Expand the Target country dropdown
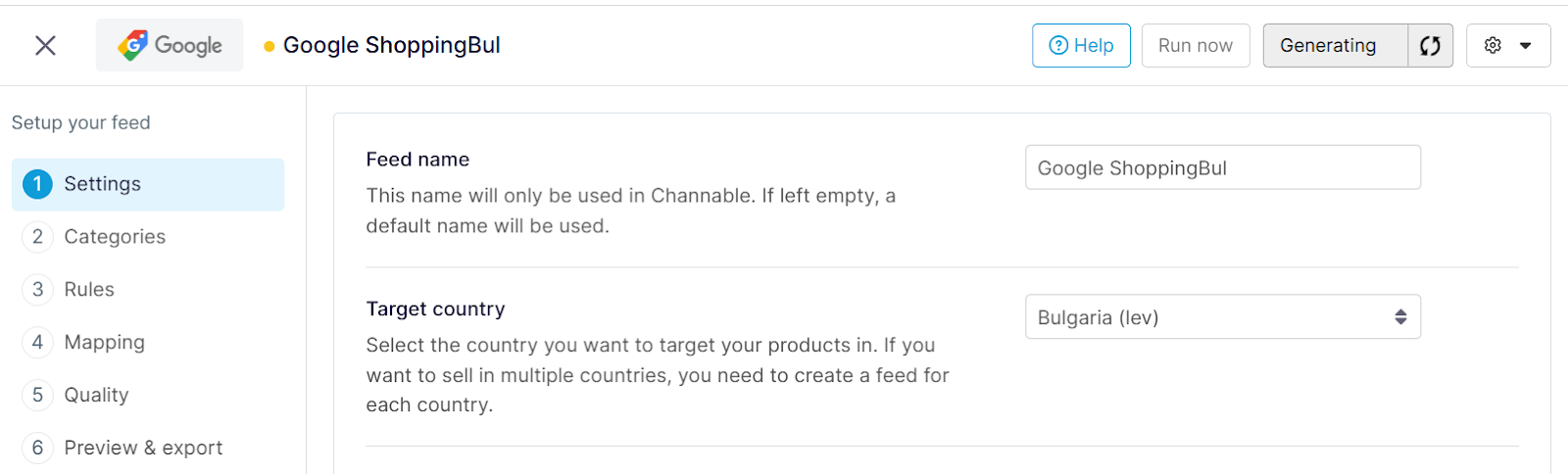1568x474 pixels. coord(1222,317)
